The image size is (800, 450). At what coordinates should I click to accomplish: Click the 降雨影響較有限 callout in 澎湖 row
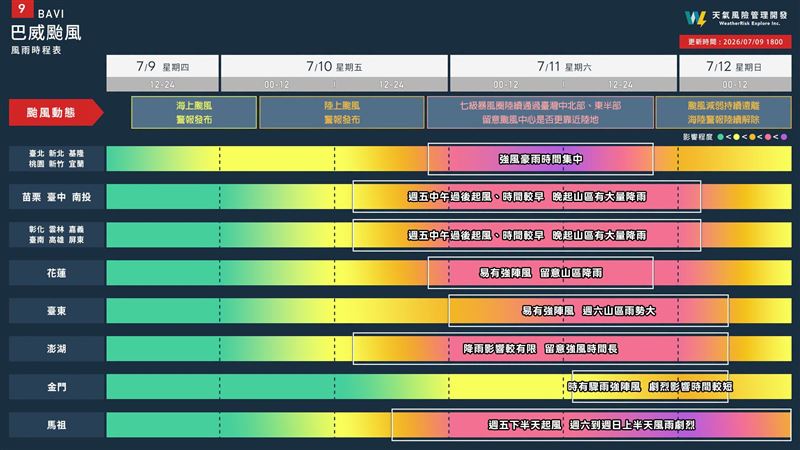tap(540, 348)
